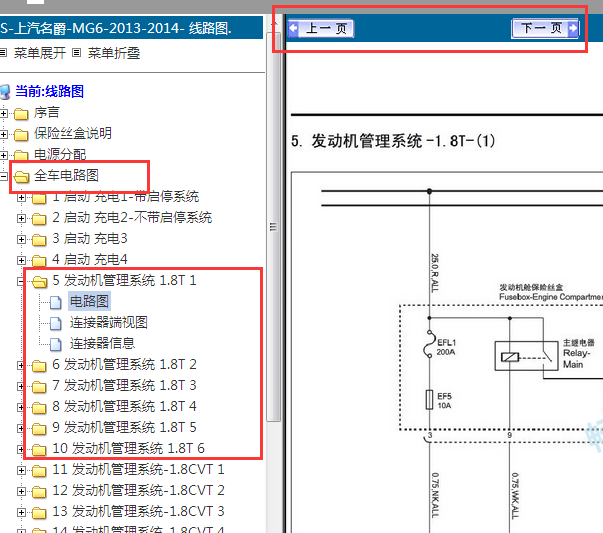Collapse 5 发动机管理系统 1.8T 1 node

(22, 281)
